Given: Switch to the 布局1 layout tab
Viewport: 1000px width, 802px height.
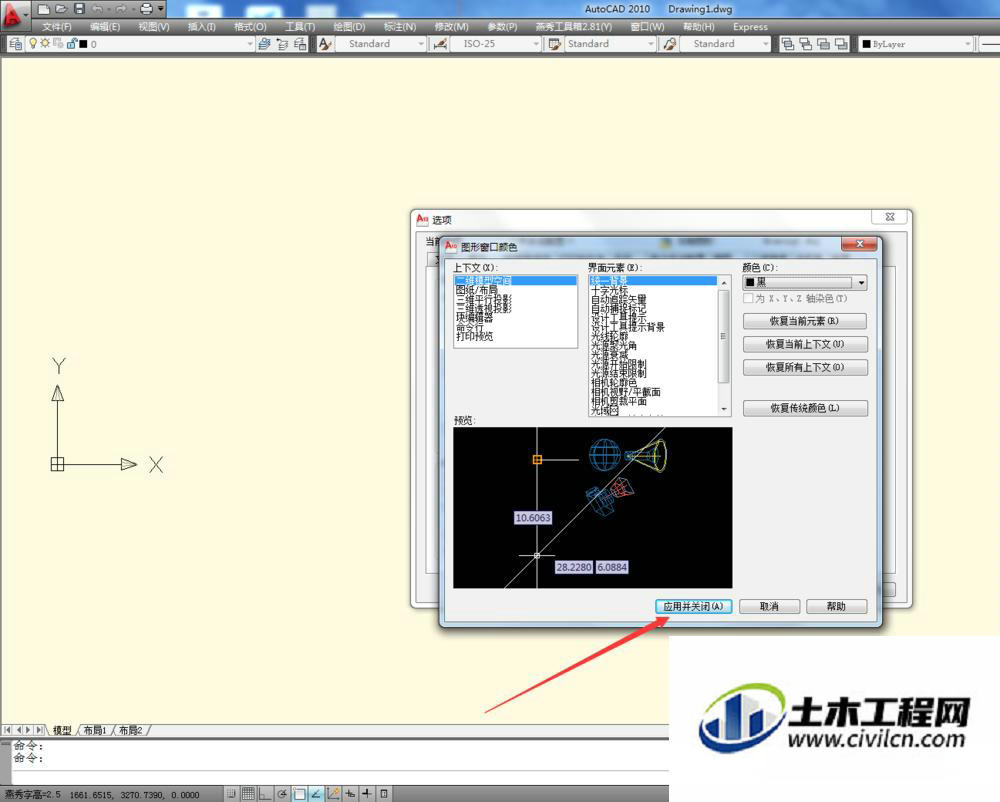Looking at the screenshot, I should [94, 730].
